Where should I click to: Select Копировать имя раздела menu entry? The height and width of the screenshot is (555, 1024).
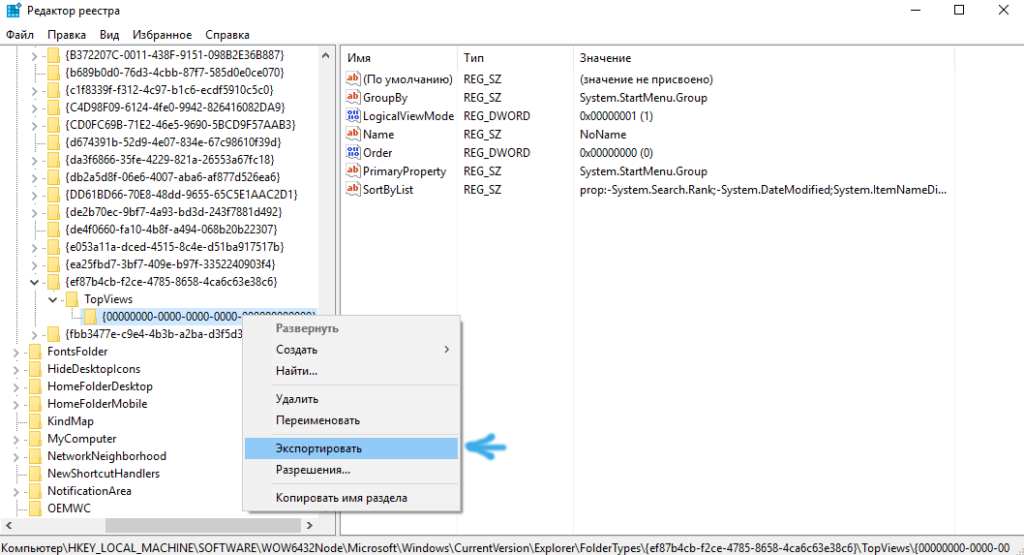(341, 497)
